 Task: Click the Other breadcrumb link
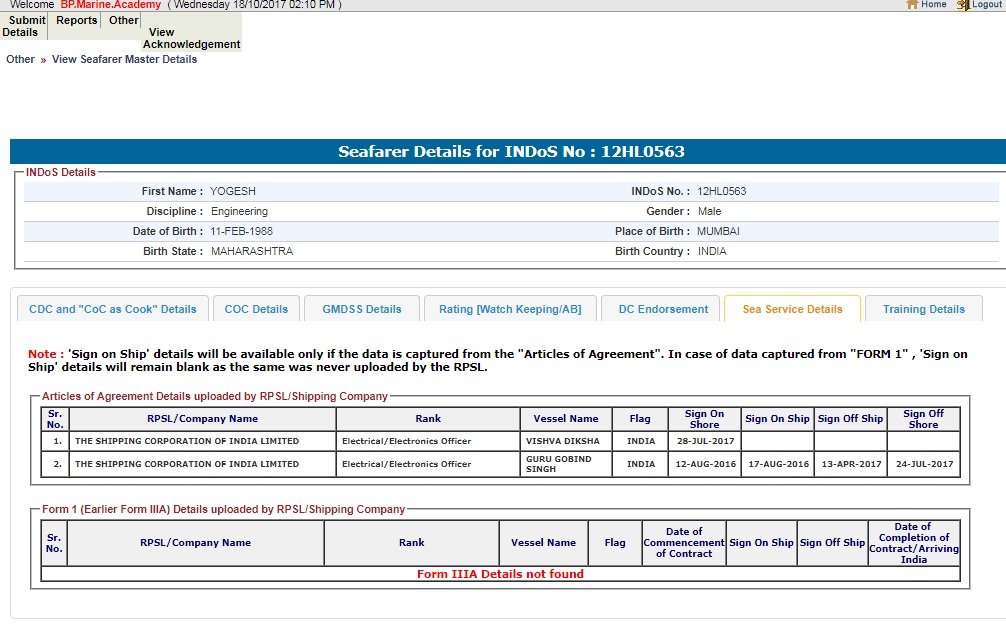20,59
